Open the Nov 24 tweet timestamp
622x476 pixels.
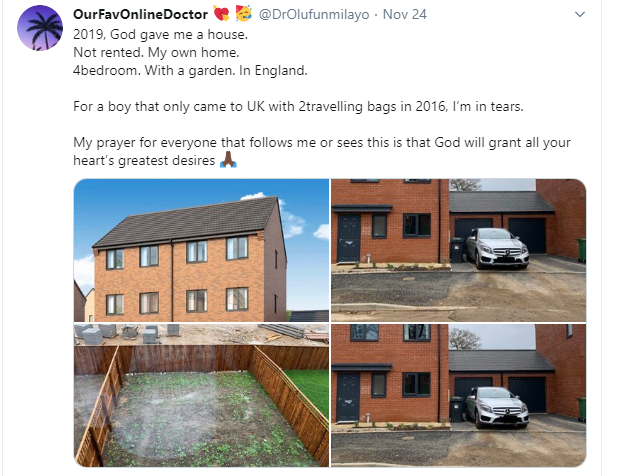click(405, 15)
